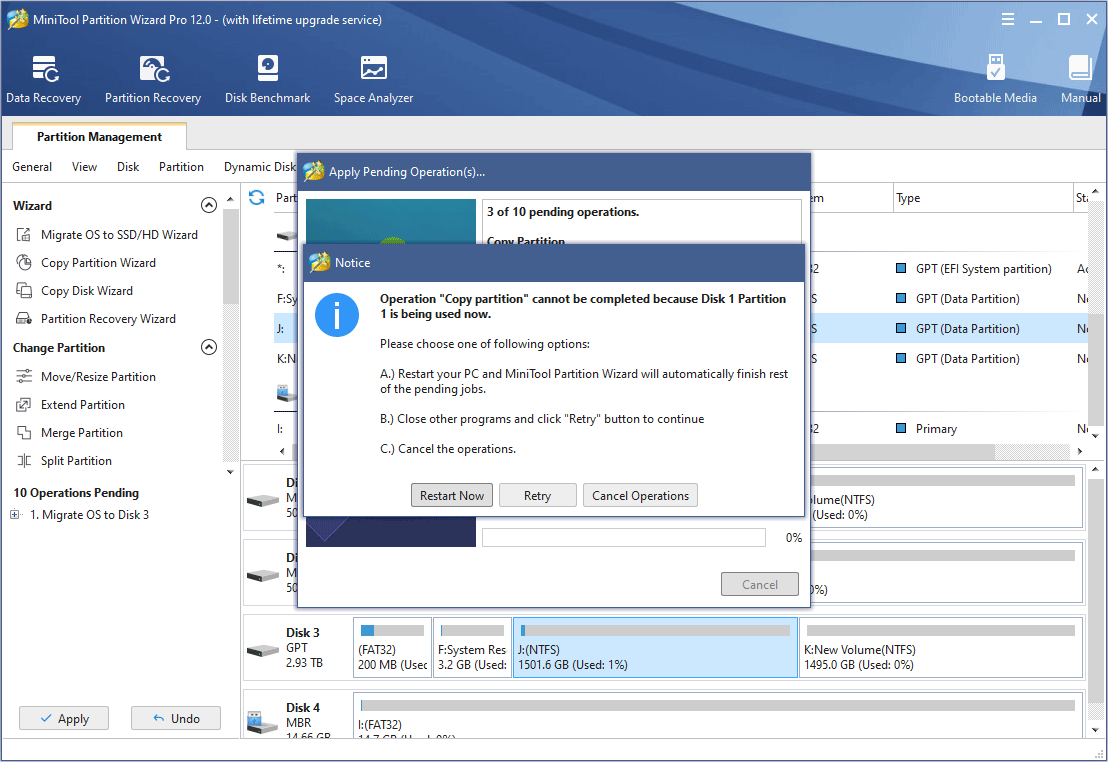Click the Copy Partition Wizard icon
Viewport: 1108px width, 762px height.
click(x=23, y=263)
